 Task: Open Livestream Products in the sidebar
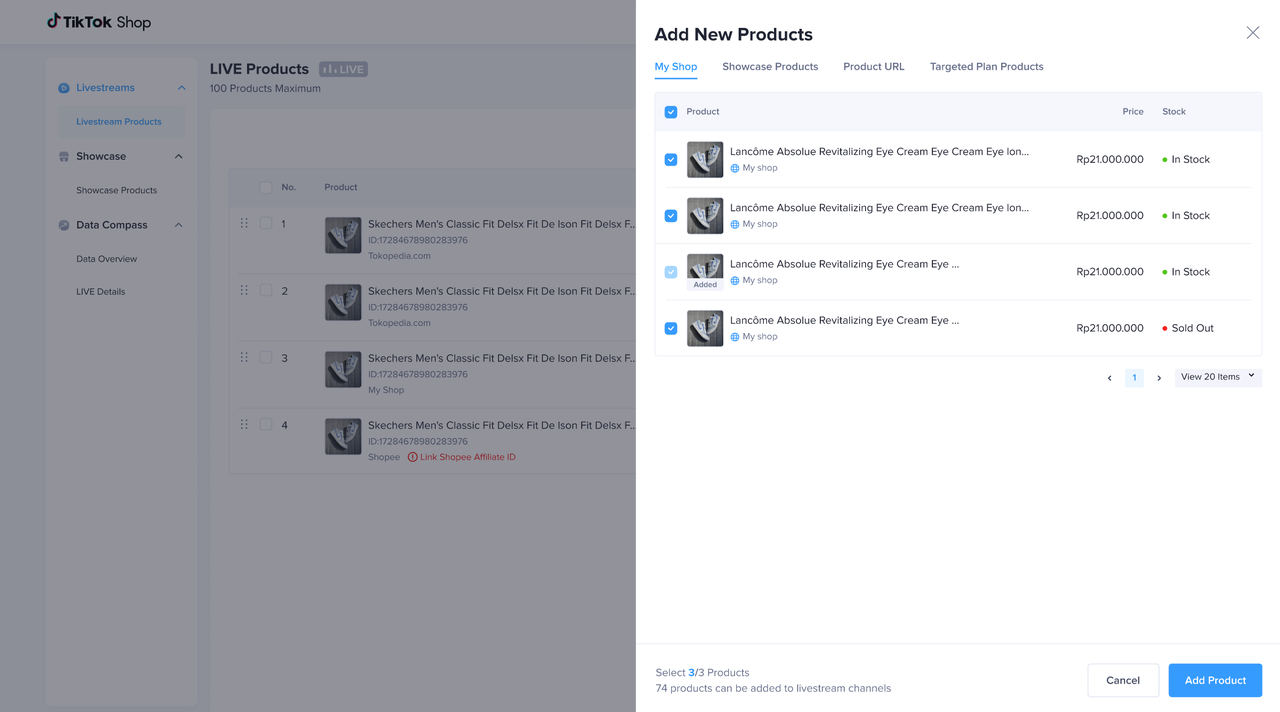[120, 122]
